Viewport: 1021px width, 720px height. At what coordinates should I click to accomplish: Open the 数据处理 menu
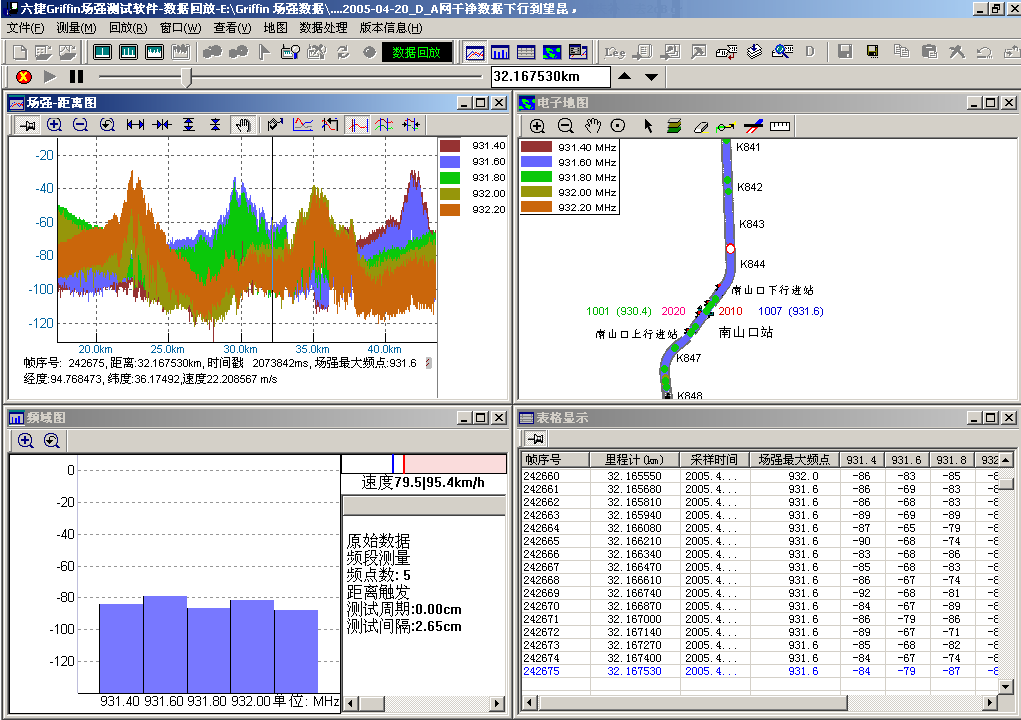(324, 28)
